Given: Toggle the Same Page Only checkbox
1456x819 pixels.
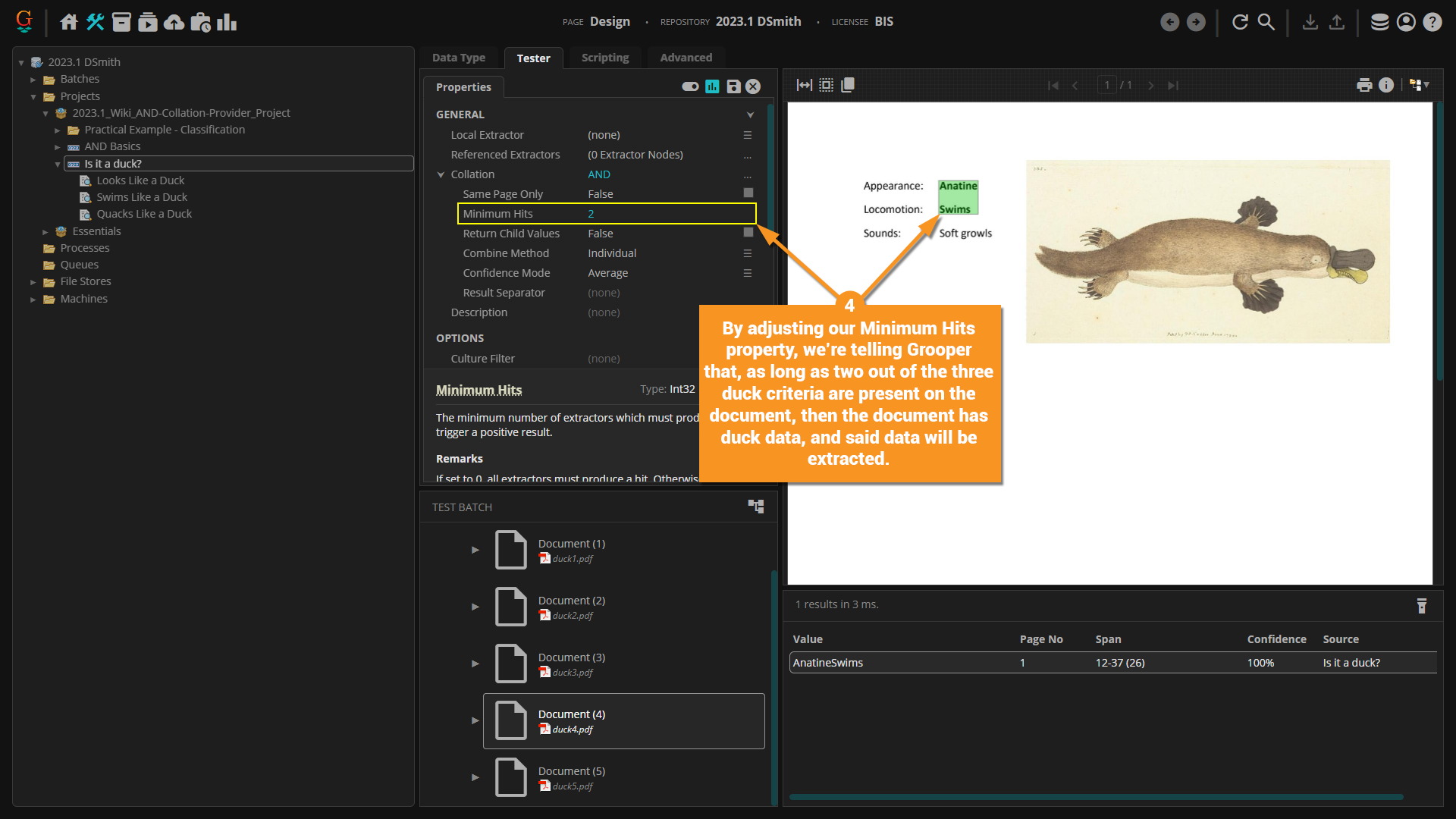Looking at the screenshot, I should pos(748,193).
